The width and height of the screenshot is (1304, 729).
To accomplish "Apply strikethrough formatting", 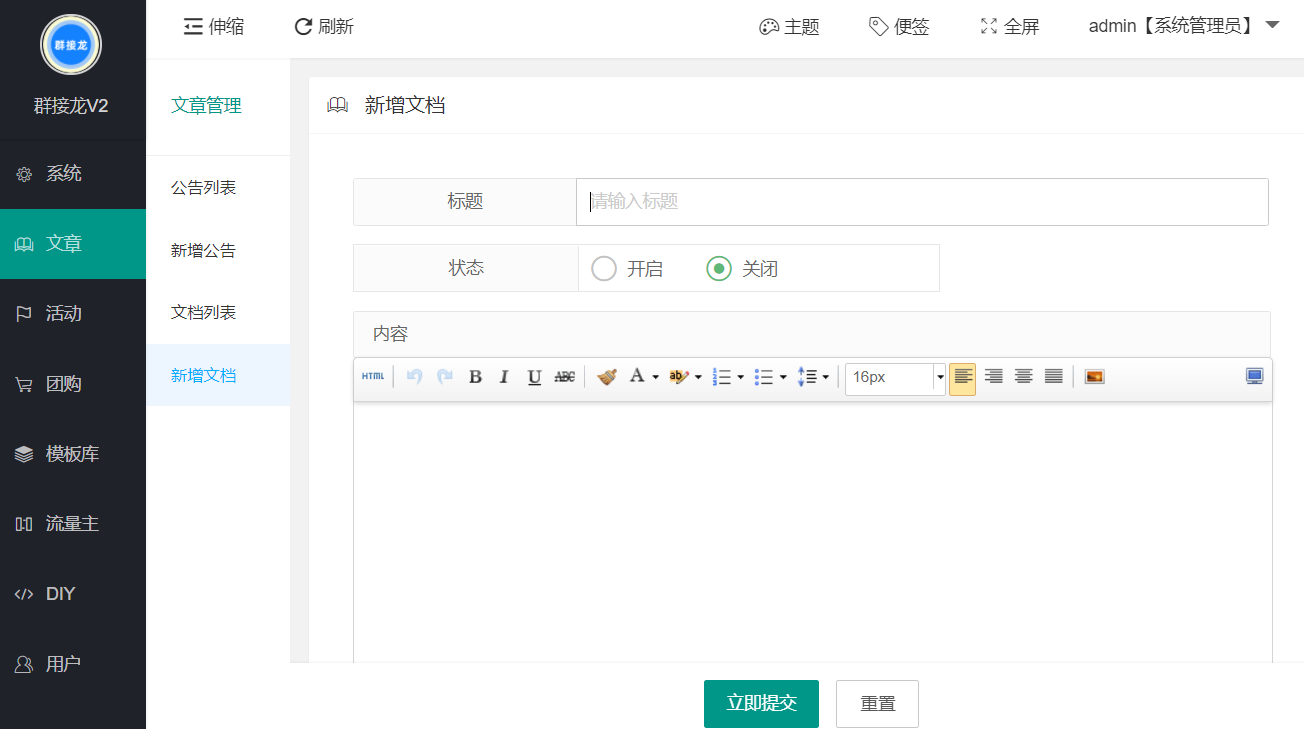I will tap(565, 377).
